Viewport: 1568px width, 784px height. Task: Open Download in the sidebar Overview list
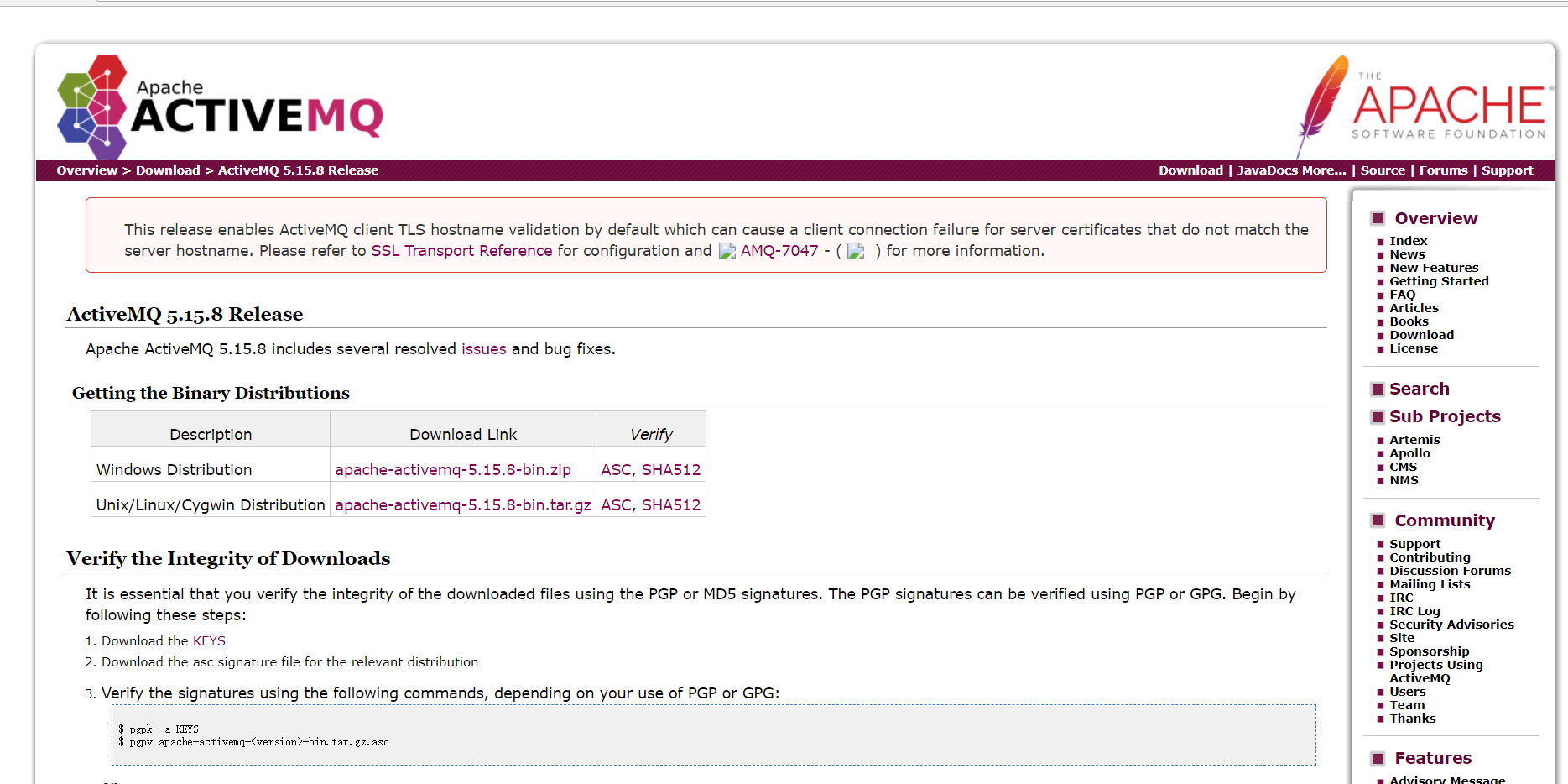coord(1421,335)
